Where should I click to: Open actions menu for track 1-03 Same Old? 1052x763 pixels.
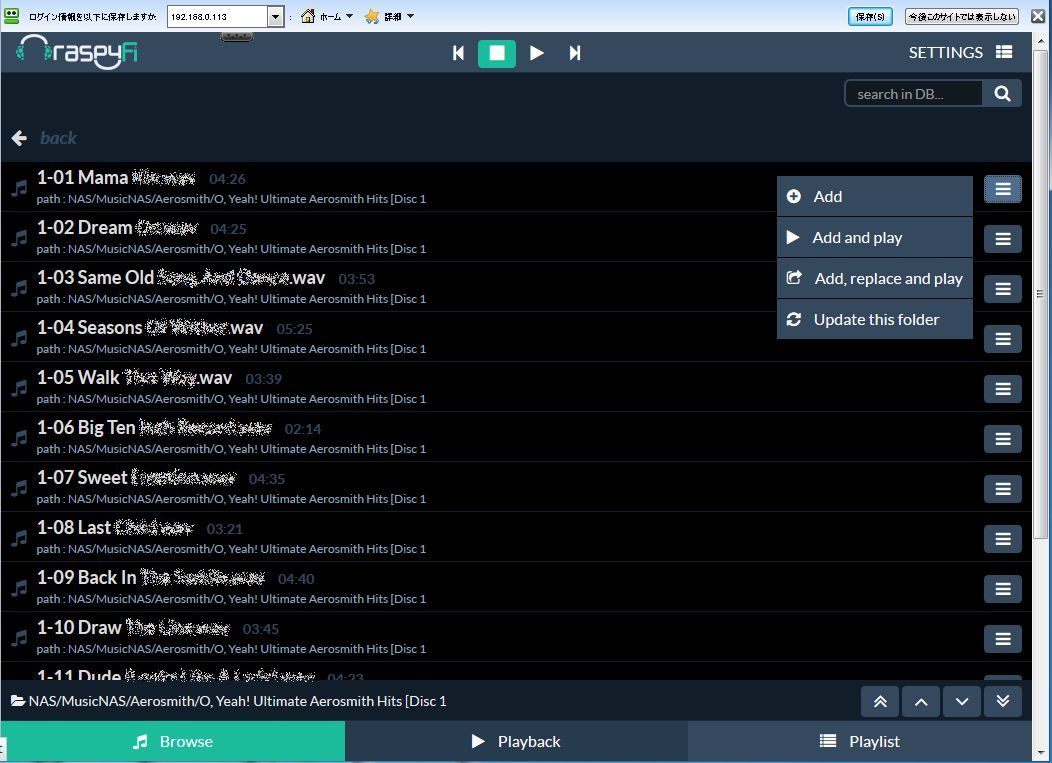point(1003,289)
